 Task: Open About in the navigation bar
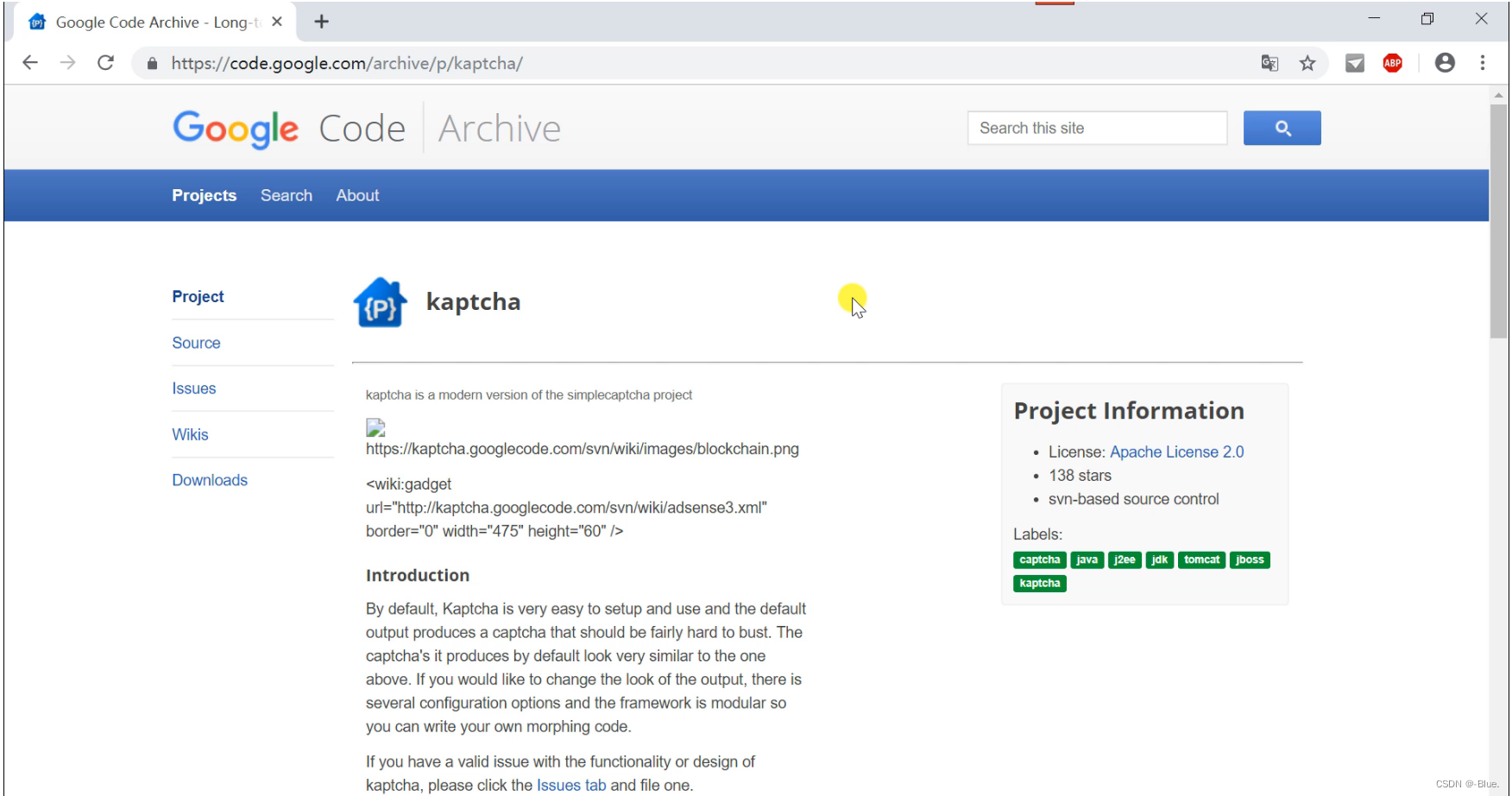tap(357, 195)
